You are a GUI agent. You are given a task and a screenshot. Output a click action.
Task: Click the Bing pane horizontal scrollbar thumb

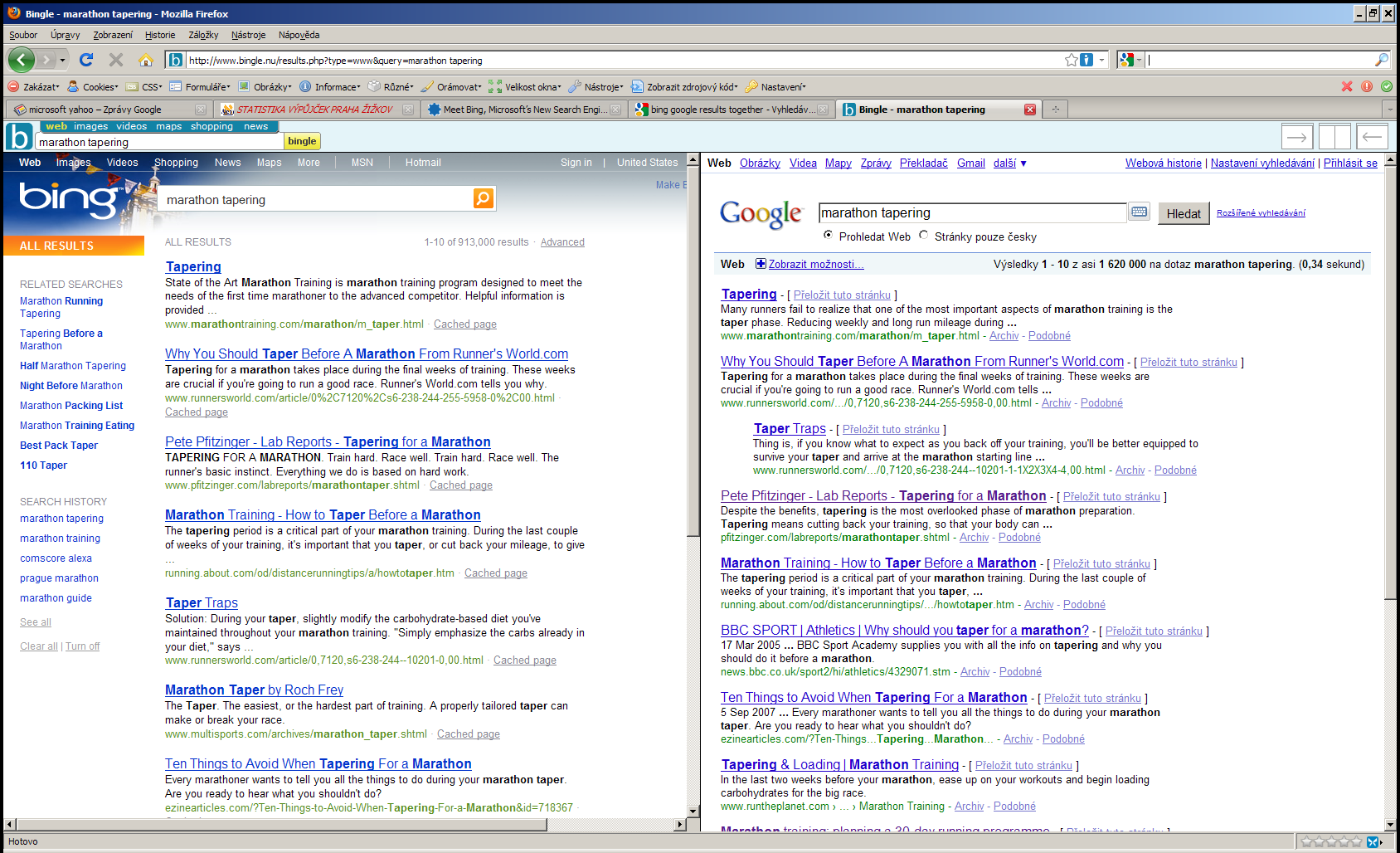click(283, 824)
